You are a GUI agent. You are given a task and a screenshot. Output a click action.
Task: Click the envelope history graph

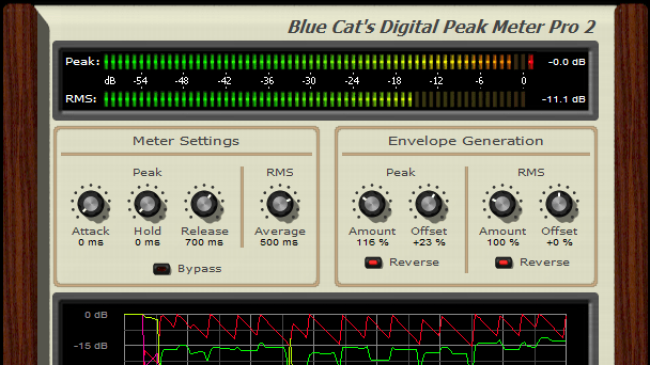[345, 339]
